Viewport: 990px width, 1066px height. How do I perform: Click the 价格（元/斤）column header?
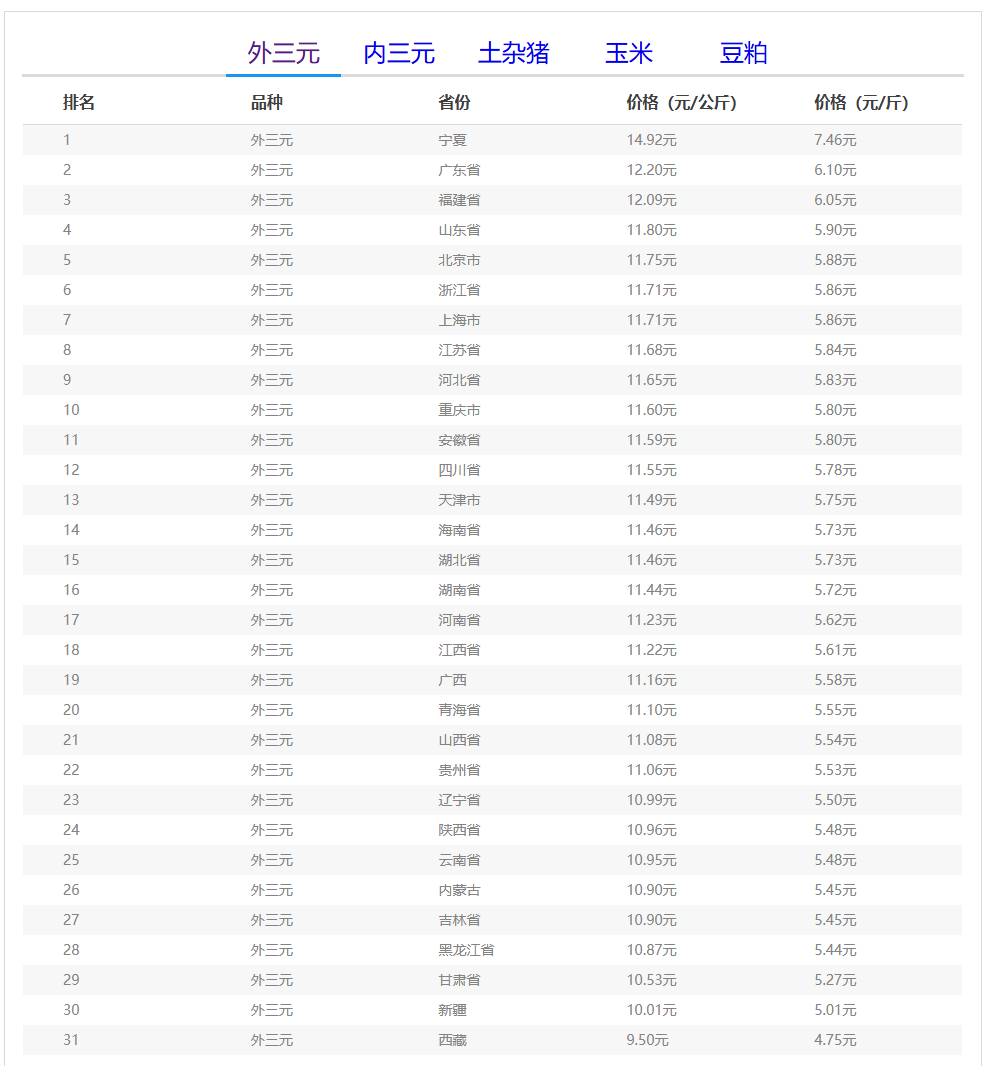coord(861,102)
